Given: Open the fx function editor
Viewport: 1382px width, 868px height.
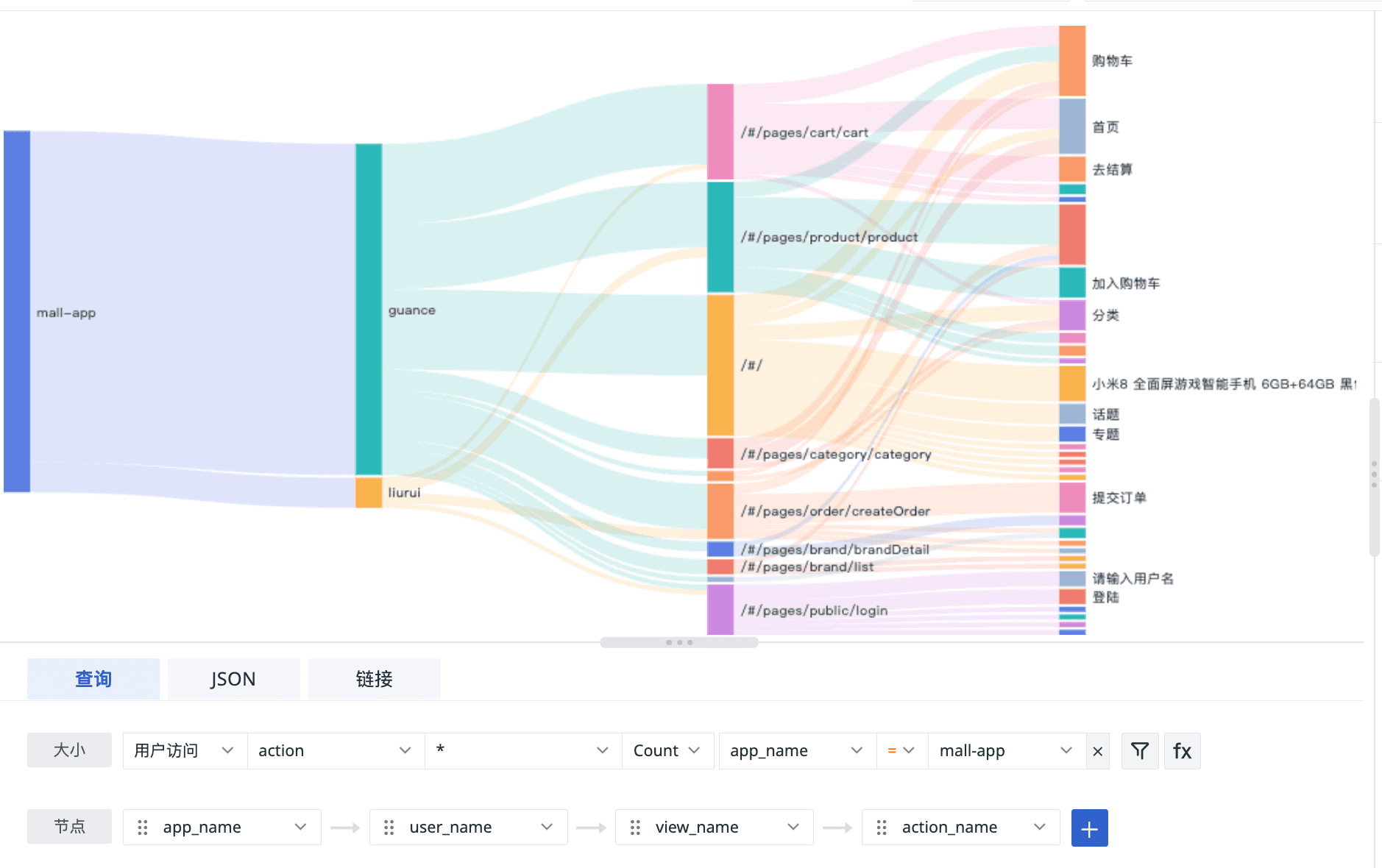Looking at the screenshot, I should pos(1182,750).
